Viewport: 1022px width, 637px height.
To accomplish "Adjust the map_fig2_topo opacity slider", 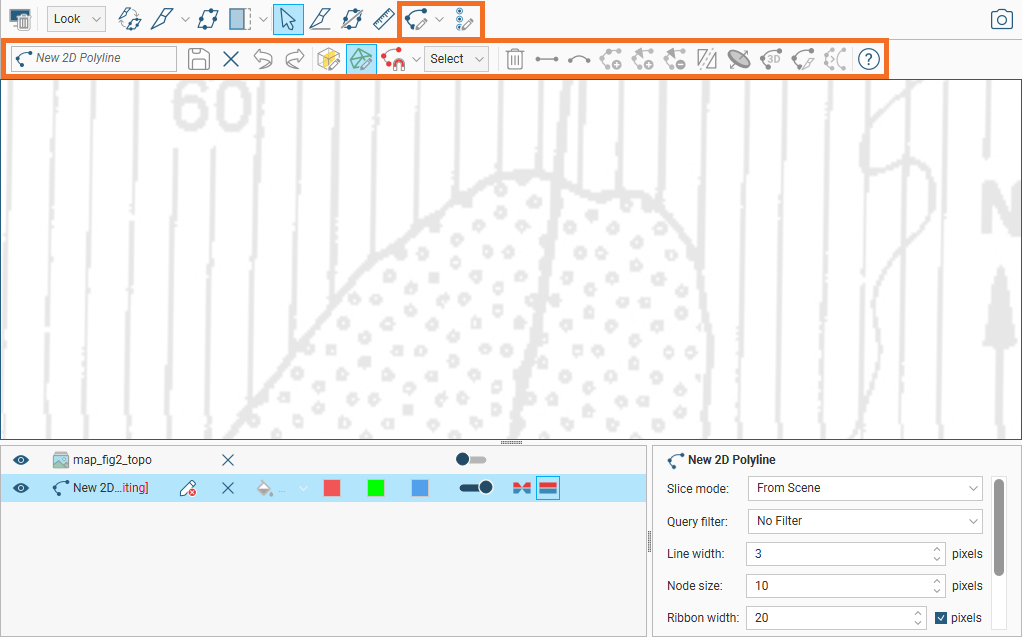I will (470, 460).
